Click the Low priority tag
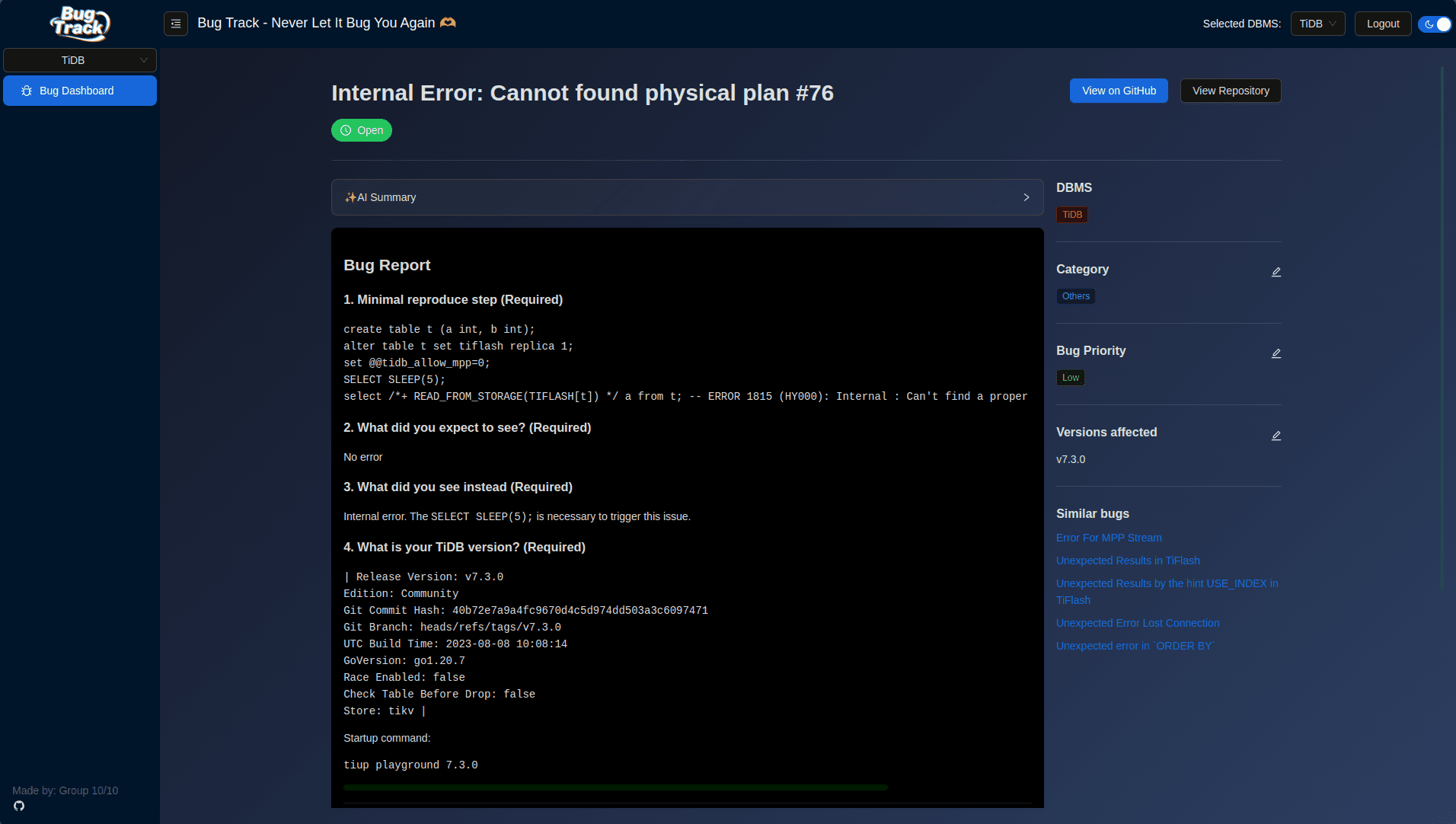This screenshot has width=1456, height=824. [1071, 378]
